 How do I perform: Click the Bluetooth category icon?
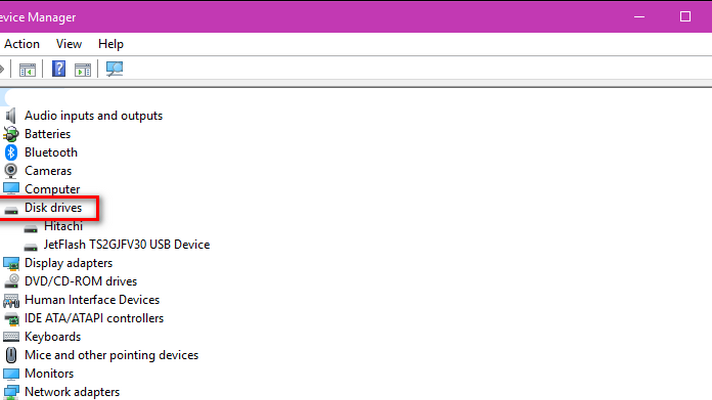pos(11,153)
